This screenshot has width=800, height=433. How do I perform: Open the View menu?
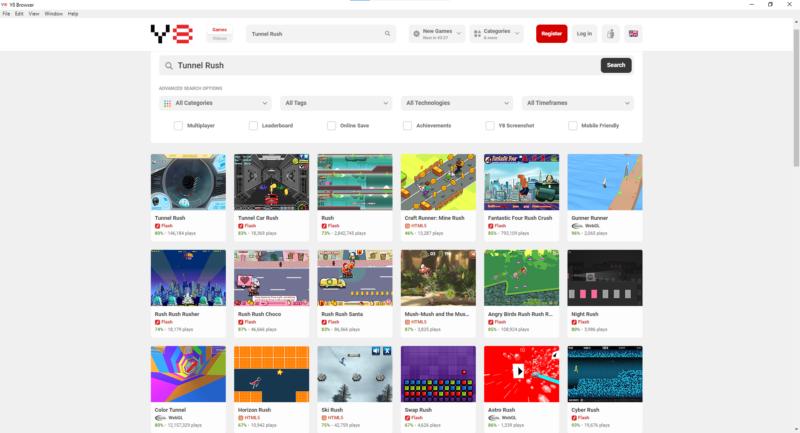click(x=34, y=14)
